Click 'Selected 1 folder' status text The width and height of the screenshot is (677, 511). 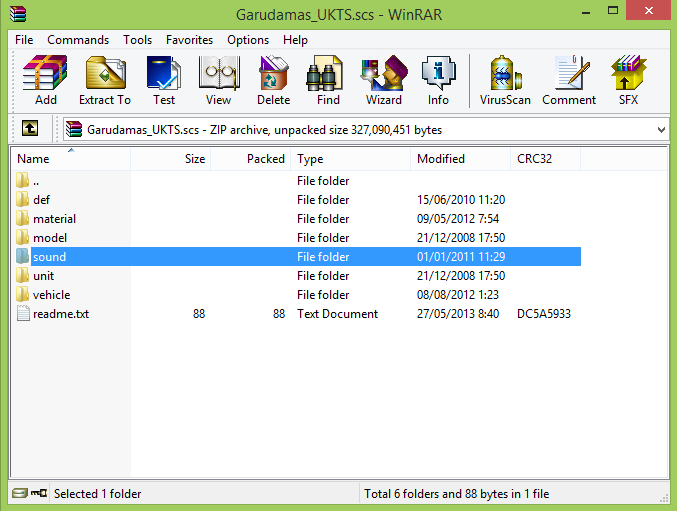(98, 493)
